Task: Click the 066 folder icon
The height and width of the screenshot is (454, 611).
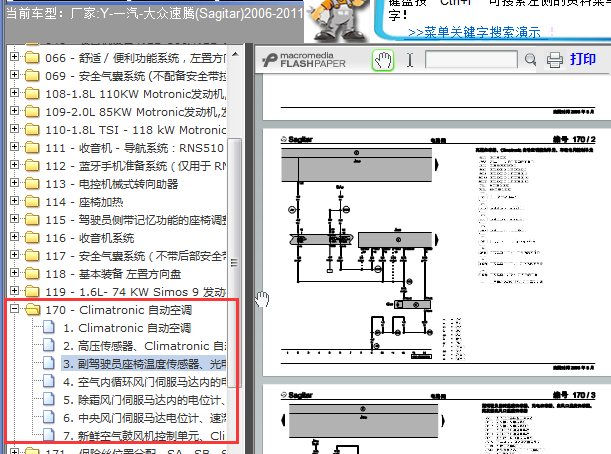Action: (32, 58)
